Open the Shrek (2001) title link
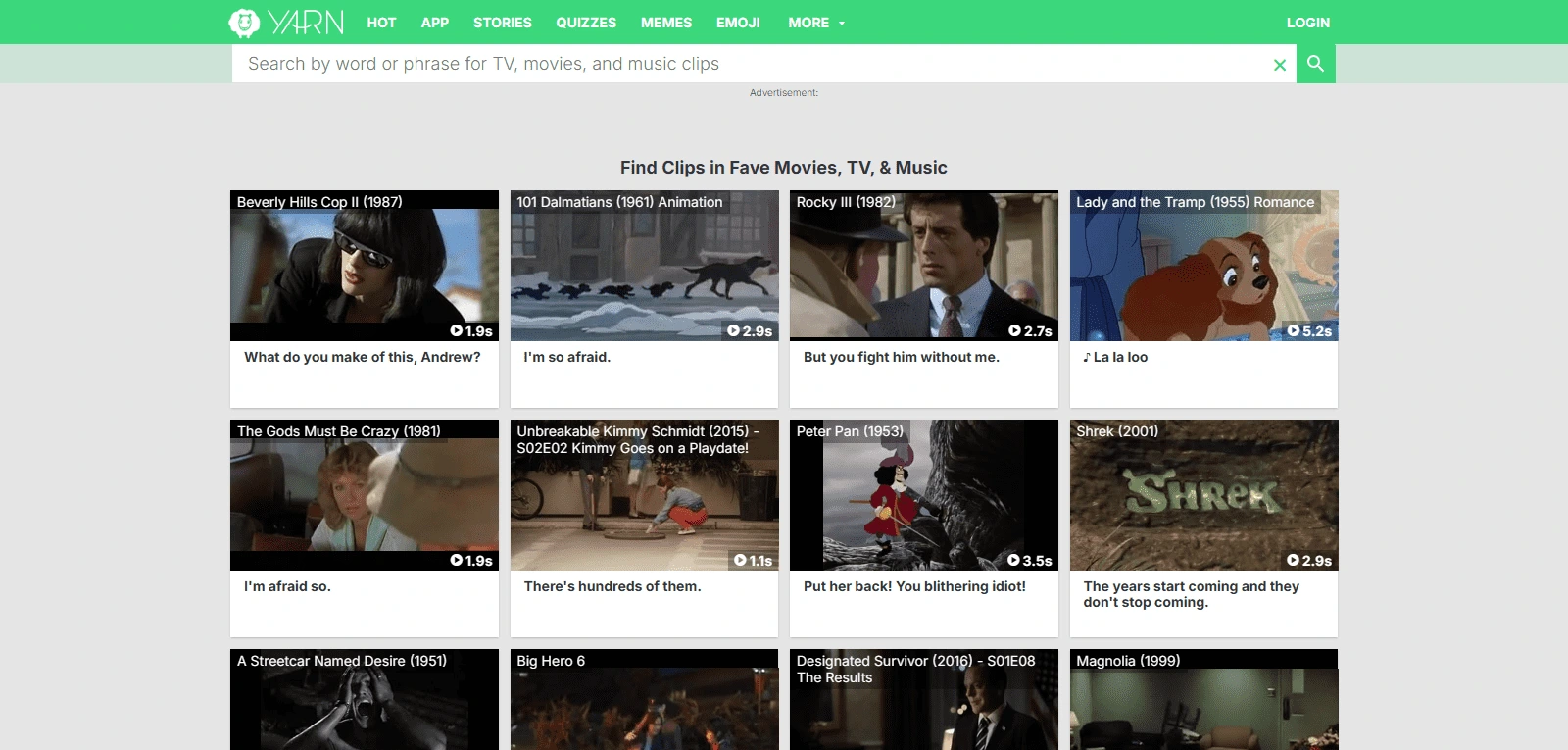The height and width of the screenshot is (750, 1568). click(x=1117, y=431)
